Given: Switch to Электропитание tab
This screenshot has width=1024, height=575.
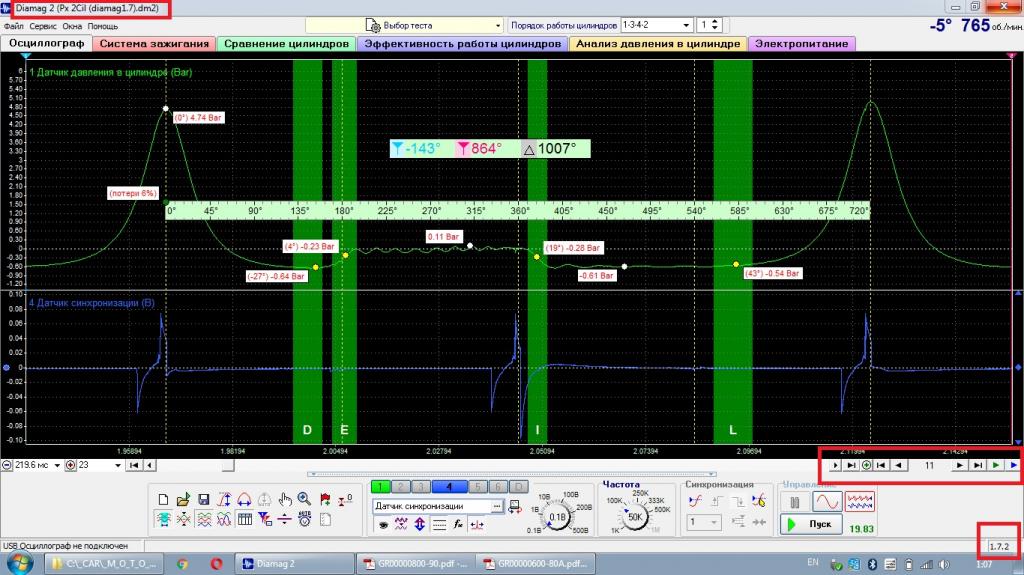Looking at the screenshot, I should click(x=801, y=44).
